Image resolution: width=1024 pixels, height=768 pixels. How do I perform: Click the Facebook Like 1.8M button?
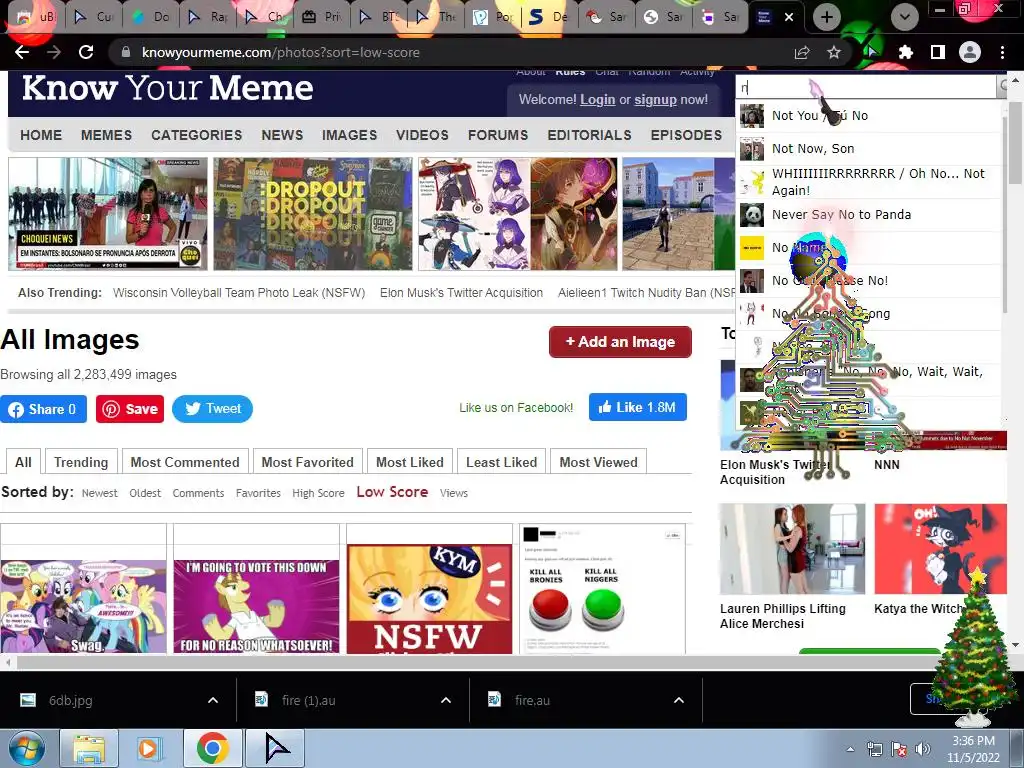point(637,407)
